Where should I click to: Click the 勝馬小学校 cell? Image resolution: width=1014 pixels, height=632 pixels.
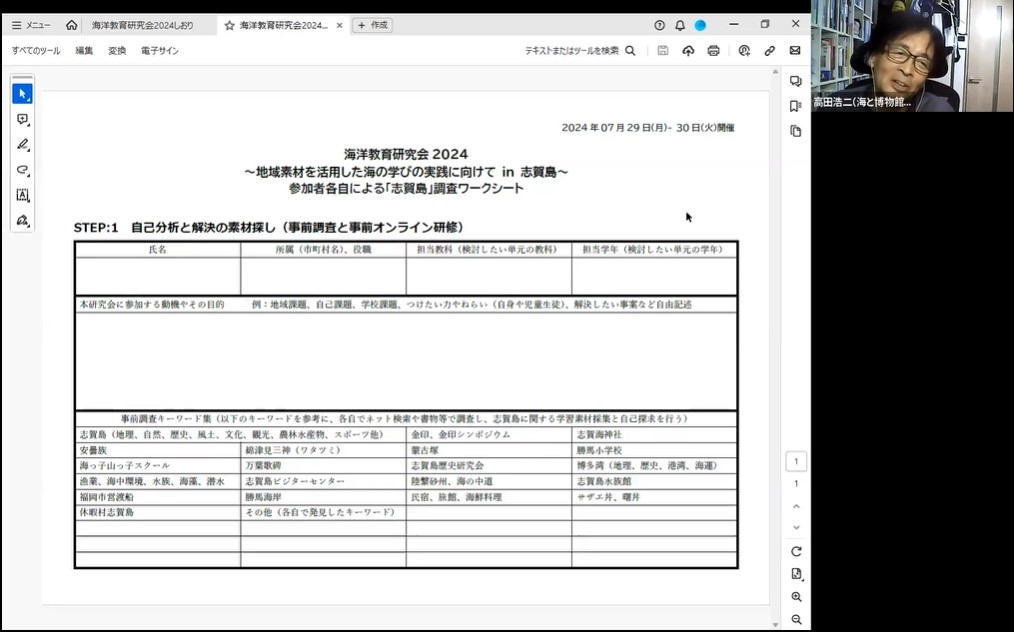(x=654, y=450)
